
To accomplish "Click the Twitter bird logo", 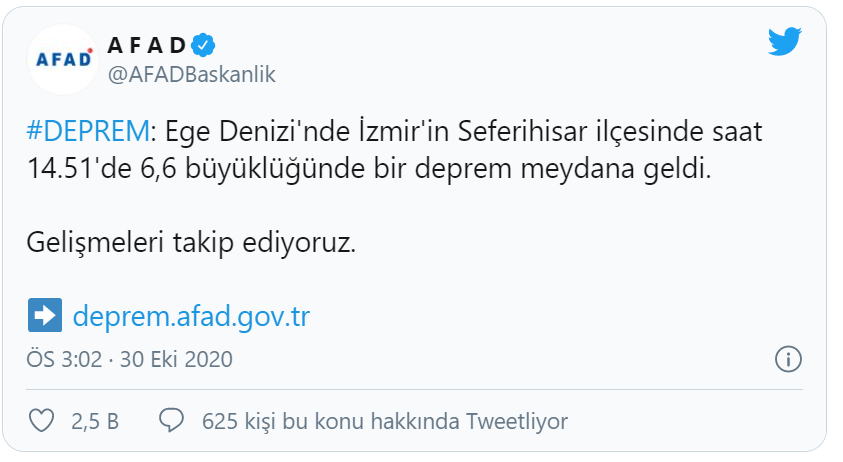I will coord(785,42).
